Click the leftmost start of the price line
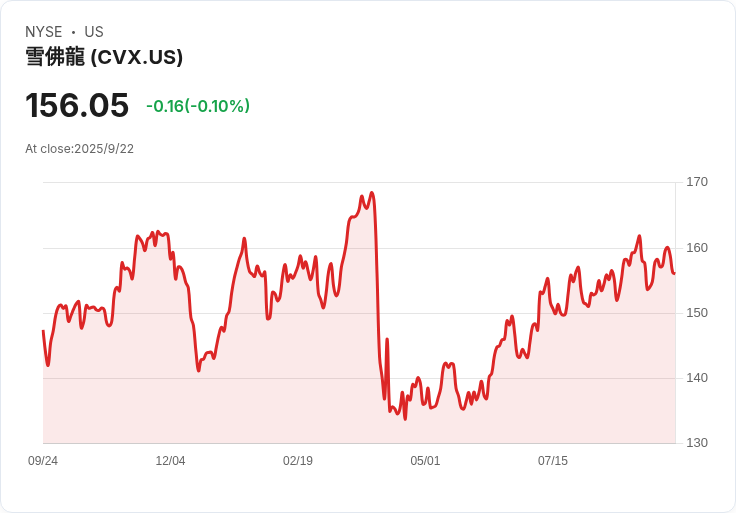Screen dimensions: 736x513 43,331
